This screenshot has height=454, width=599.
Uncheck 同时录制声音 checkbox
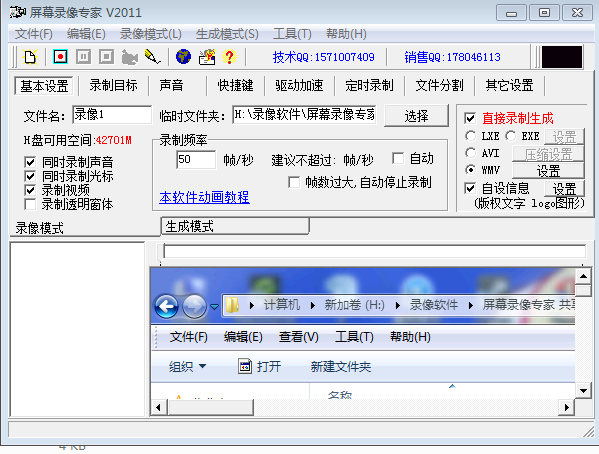coord(30,162)
